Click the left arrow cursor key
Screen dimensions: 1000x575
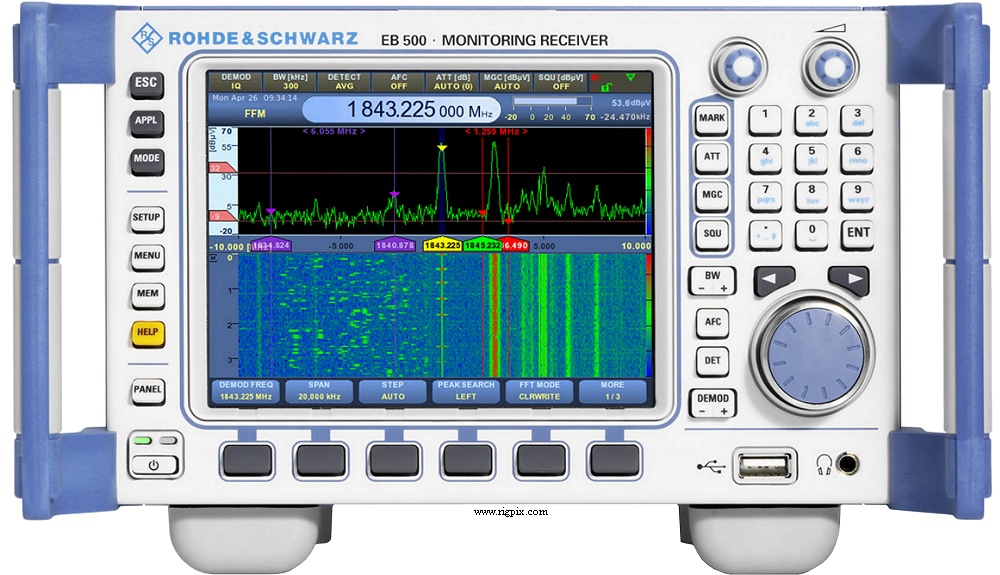(x=774, y=280)
